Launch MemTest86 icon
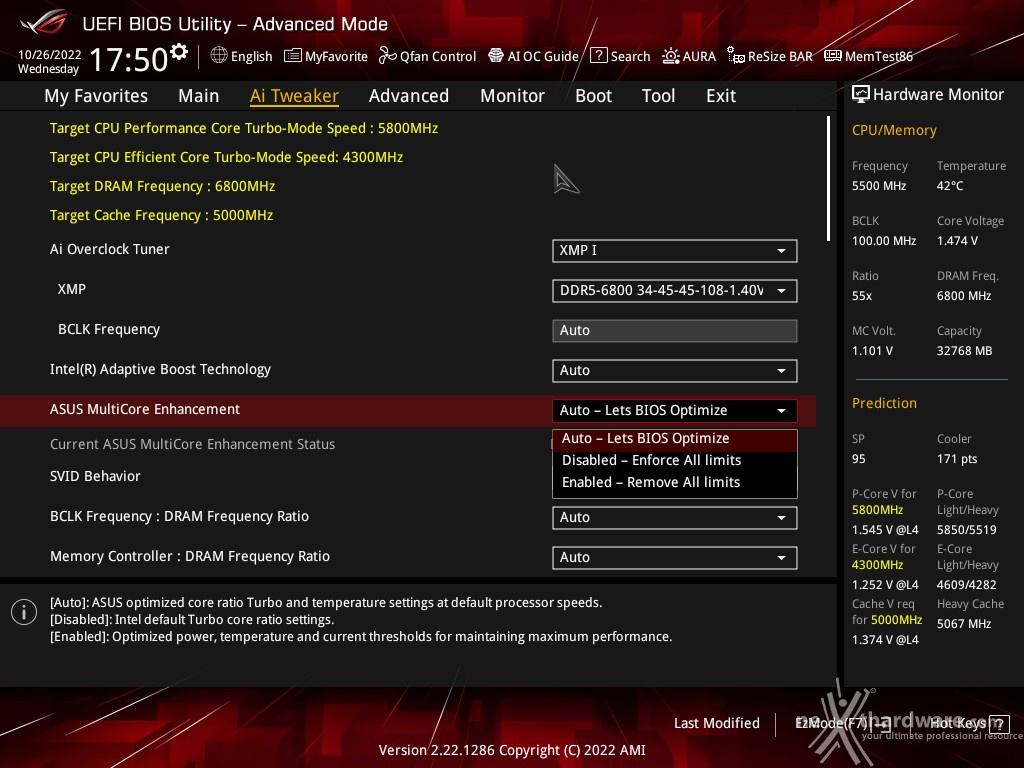The image size is (1024, 768). [x=833, y=56]
